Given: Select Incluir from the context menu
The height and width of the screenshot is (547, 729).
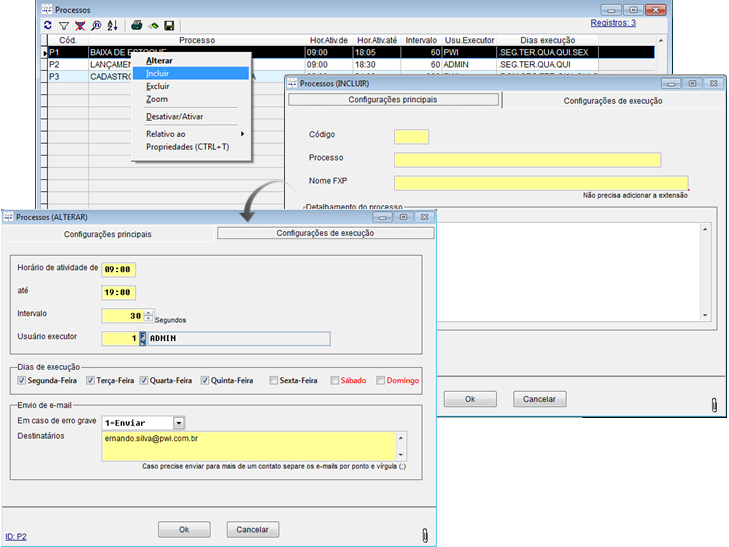Looking at the screenshot, I should (157, 73).
